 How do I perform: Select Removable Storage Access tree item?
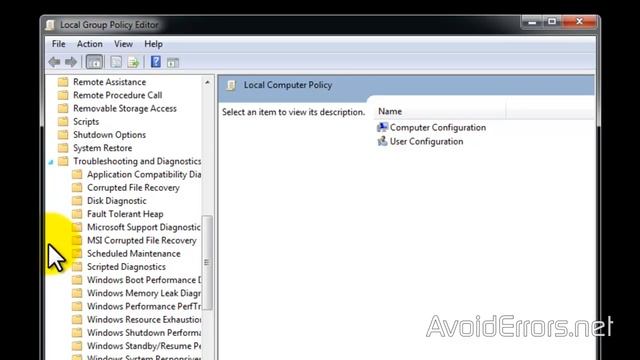point(124,108)
